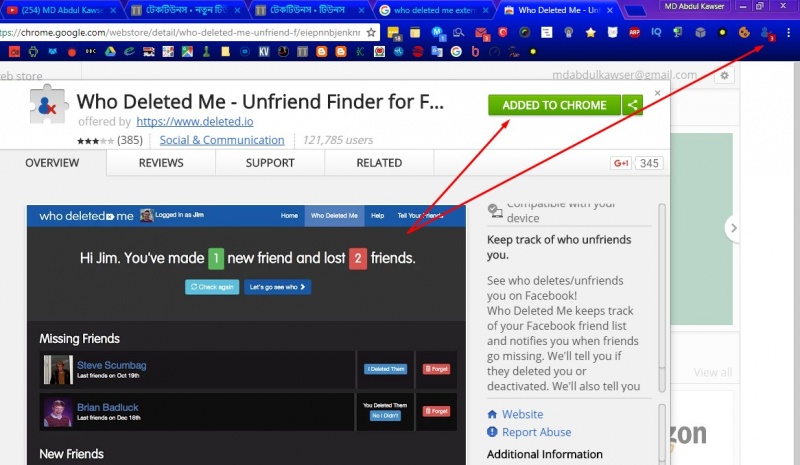Open the KV bookmark icon
Image resolution: width=800 pixels, height=465 pixels.
click(264, 52)
